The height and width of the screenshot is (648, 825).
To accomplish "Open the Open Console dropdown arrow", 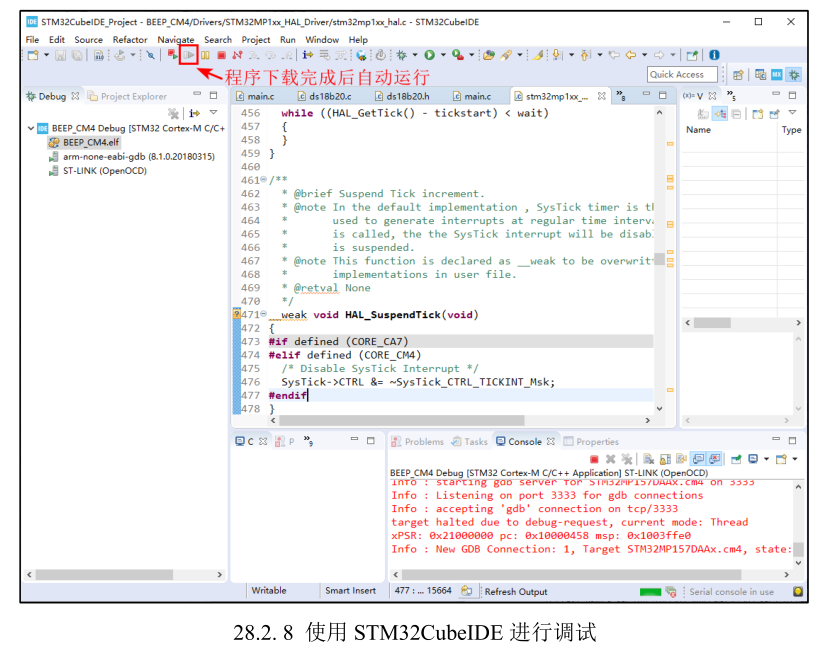I will (794, 459).
